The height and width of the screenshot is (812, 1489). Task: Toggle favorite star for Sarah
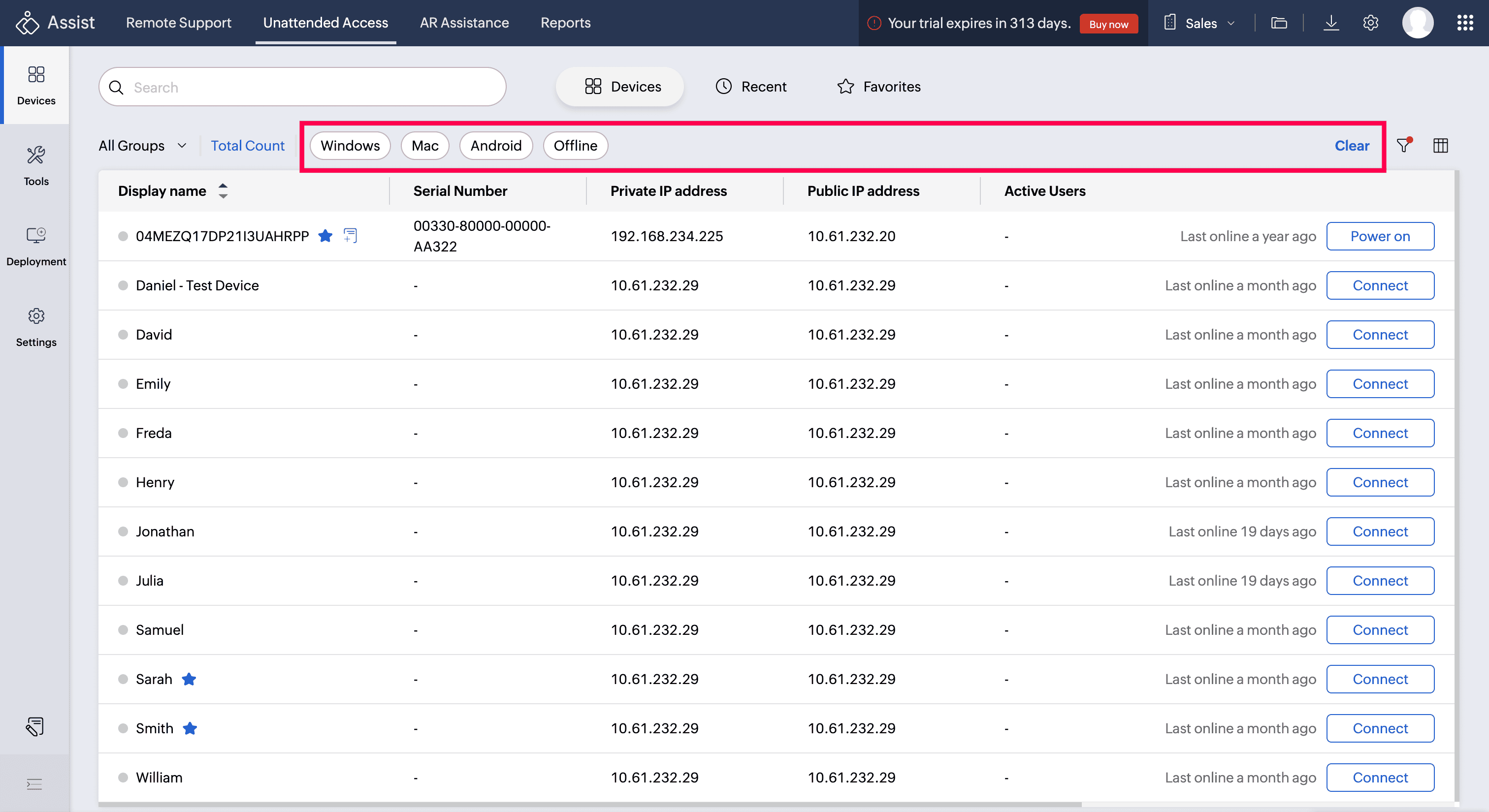tap(189, 679)
